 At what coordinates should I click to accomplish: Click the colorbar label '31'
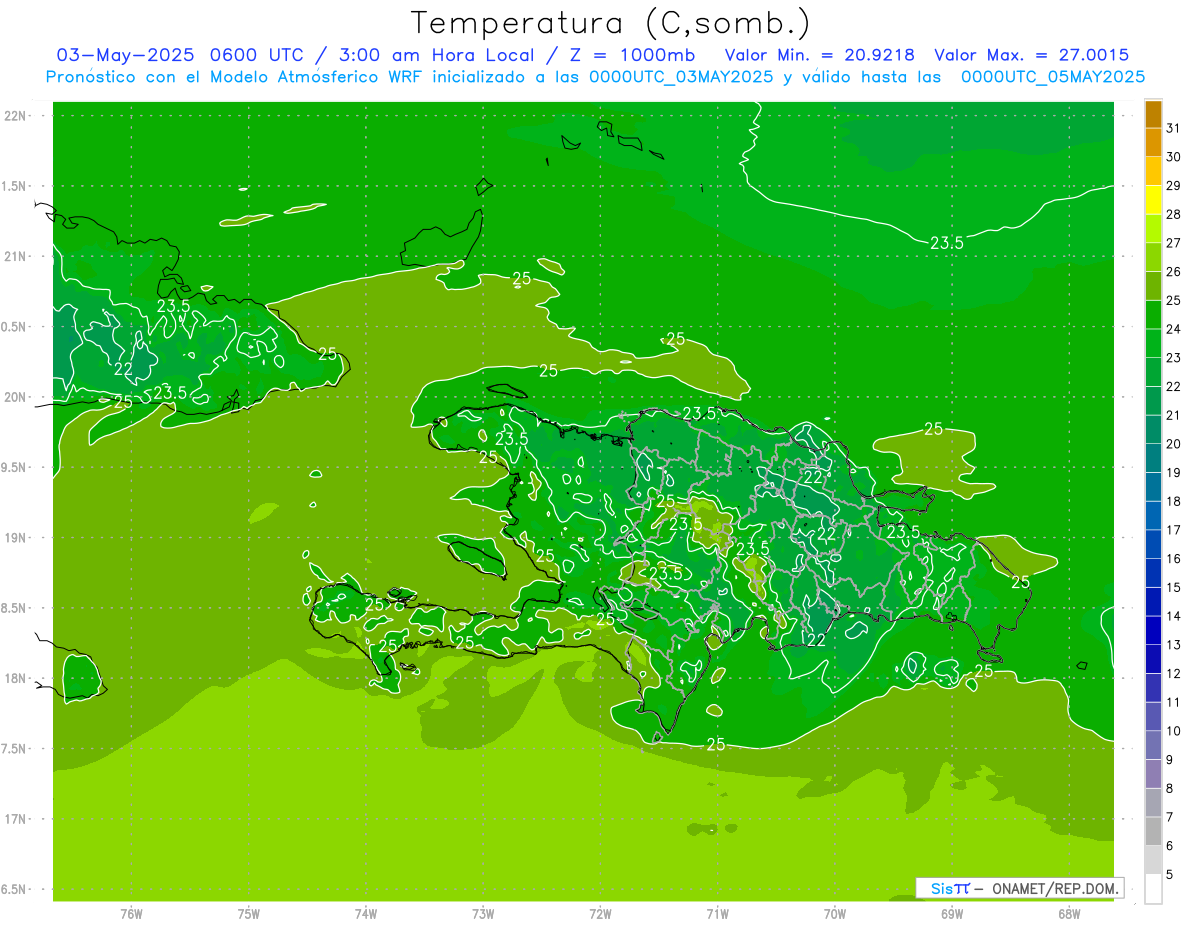[x=1174, y=128]
